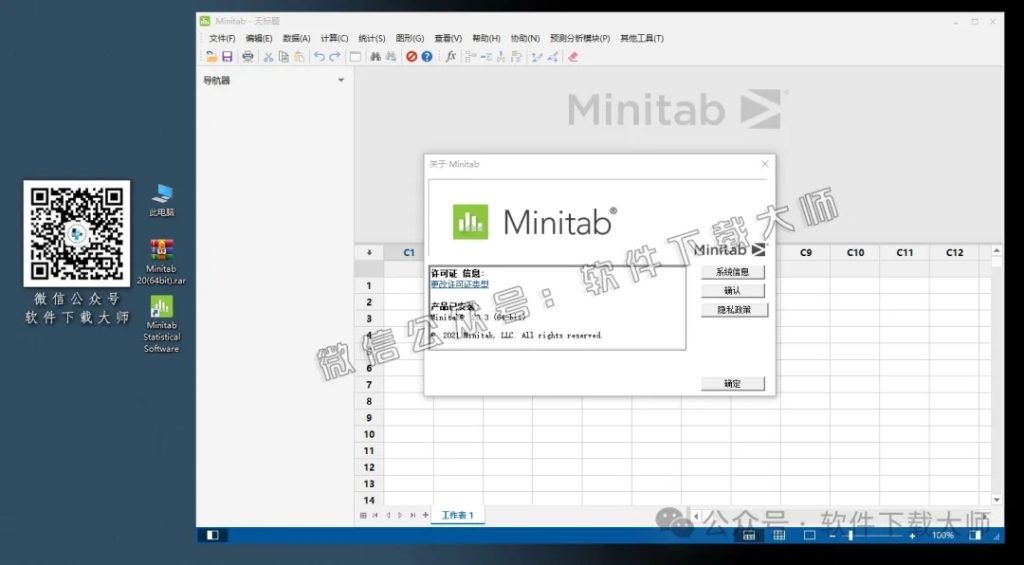Click the Open file toolbar icon
This screenshot has height=565, width=1024.
(211, 57)
